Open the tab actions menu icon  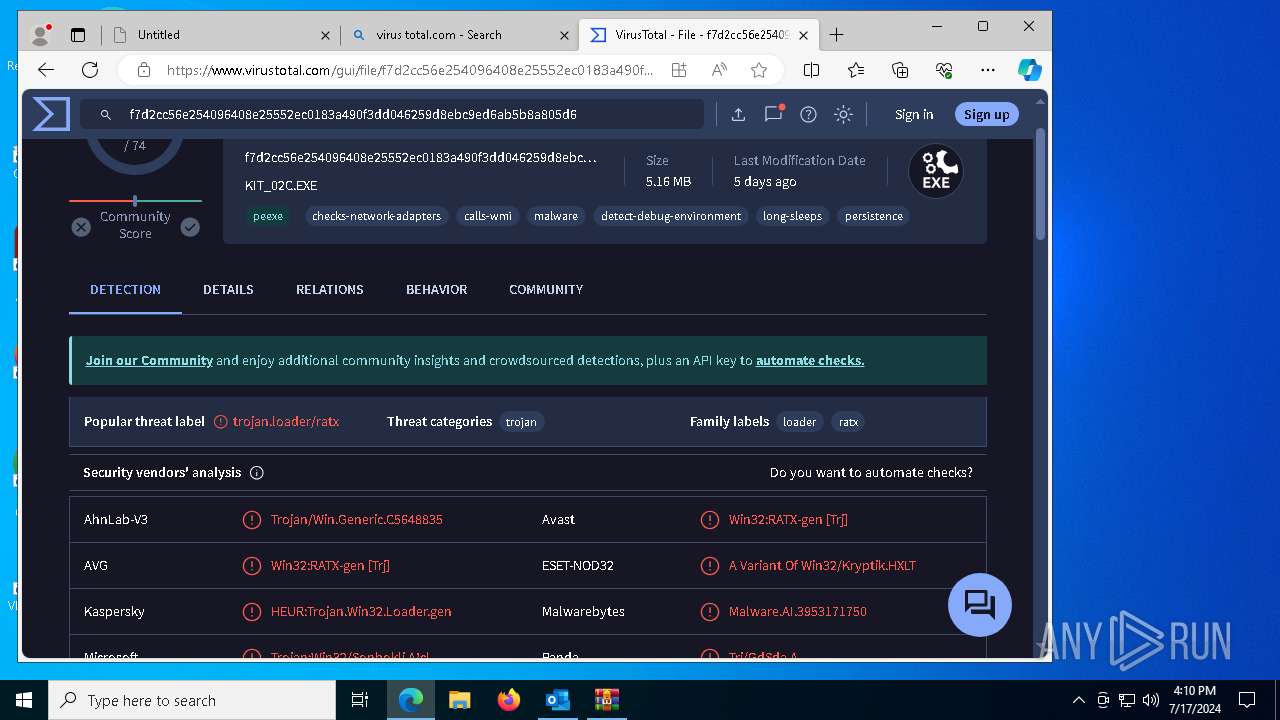[78, 35]
